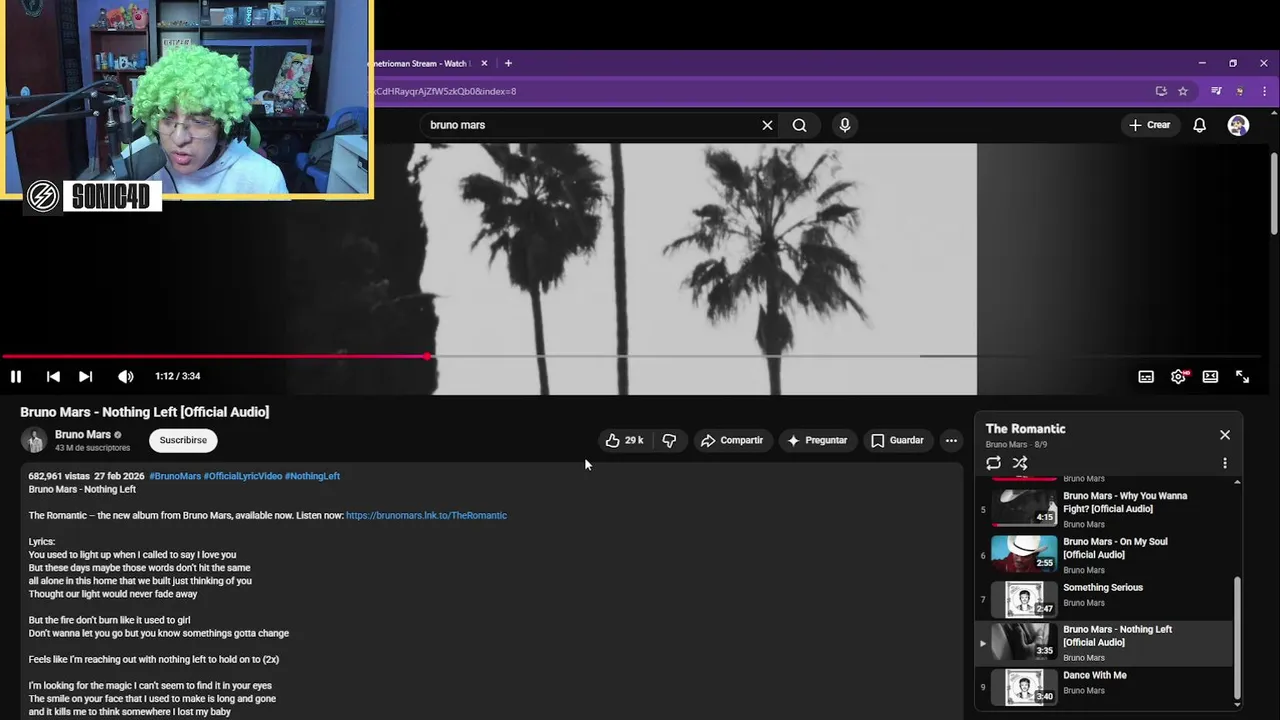Open Chrome three-dot menu
This screenshot has height=720, width=1280.
[1263, 91]
